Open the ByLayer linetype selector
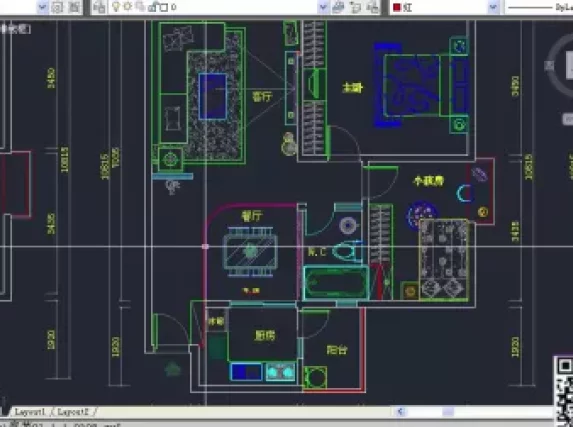The height and width of the screenshot is (427, 573). [x=539, y=7]
